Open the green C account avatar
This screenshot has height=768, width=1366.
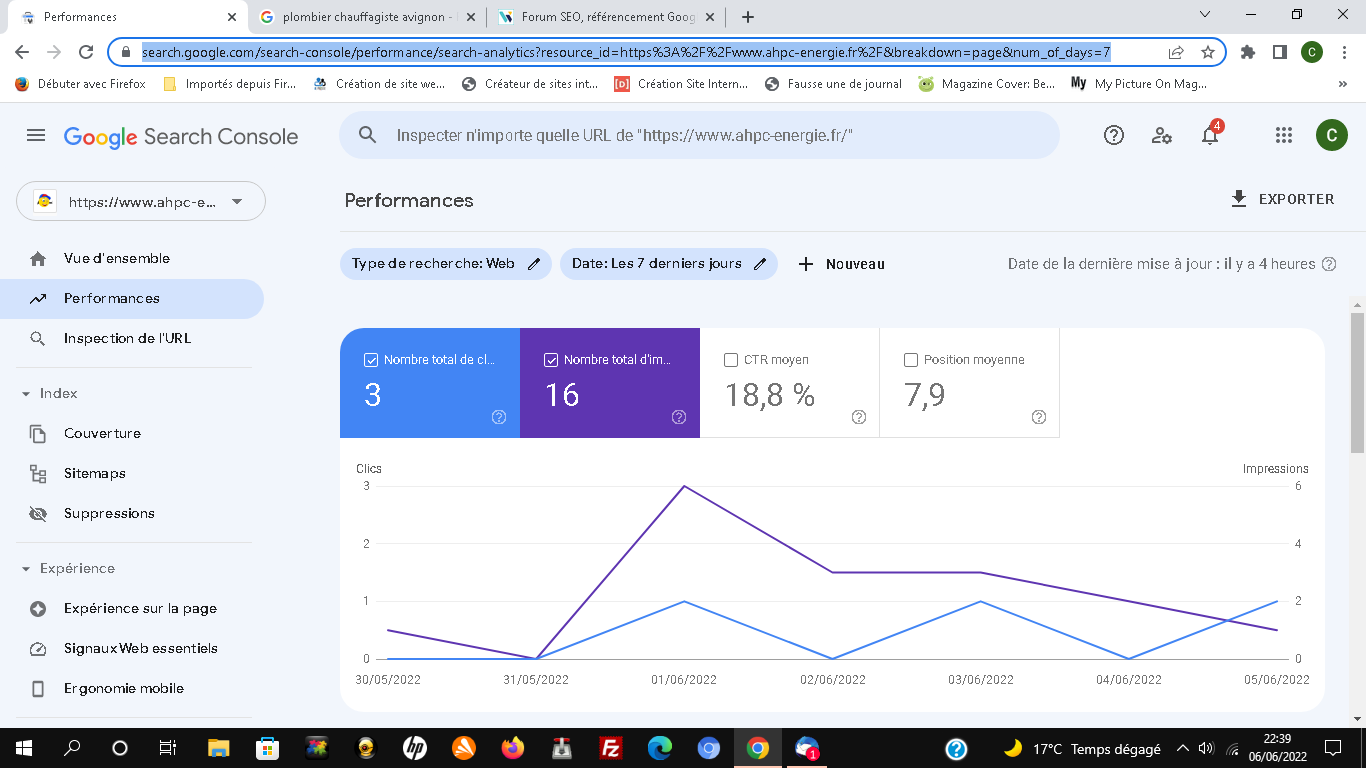point(1331,135)
